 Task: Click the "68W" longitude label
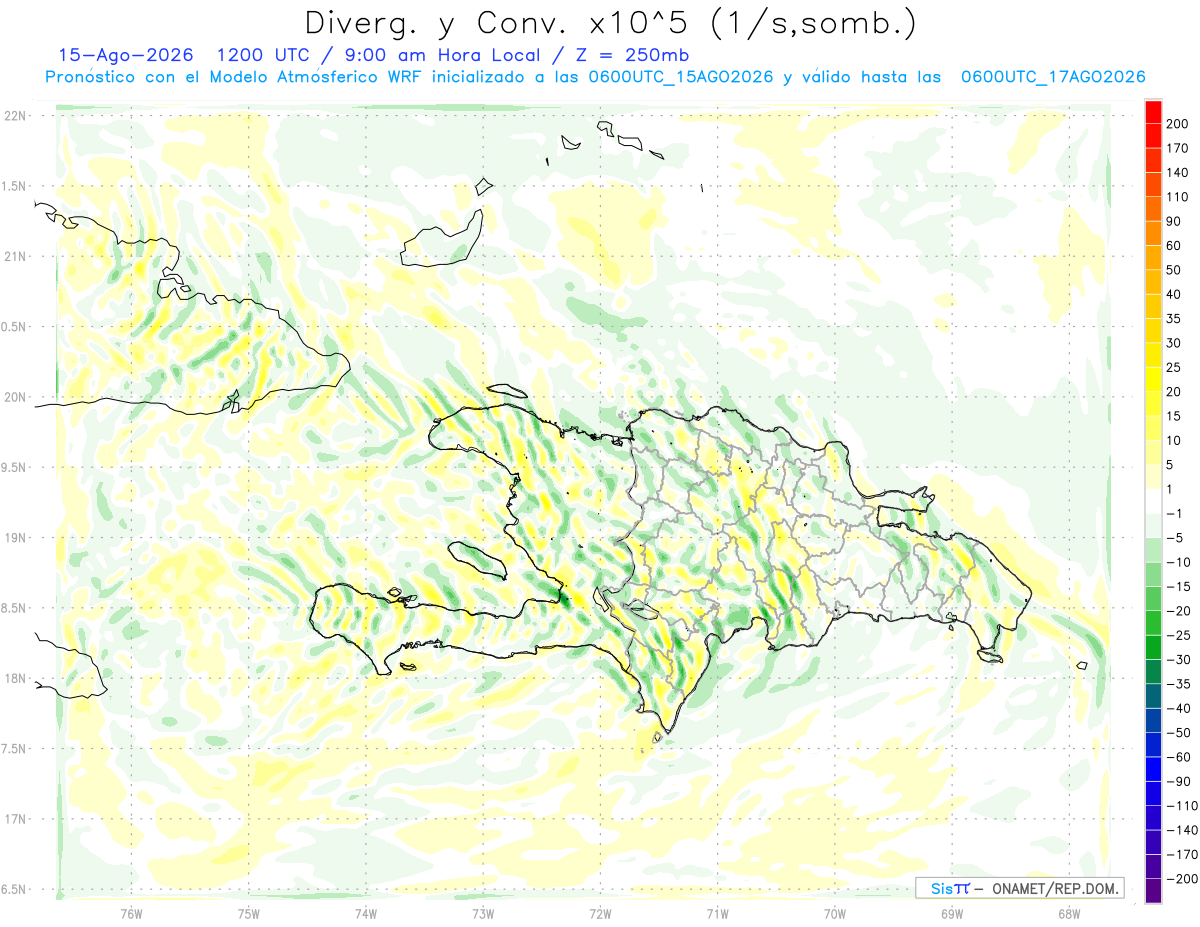pyautogui.click(x=1069, y=914)
